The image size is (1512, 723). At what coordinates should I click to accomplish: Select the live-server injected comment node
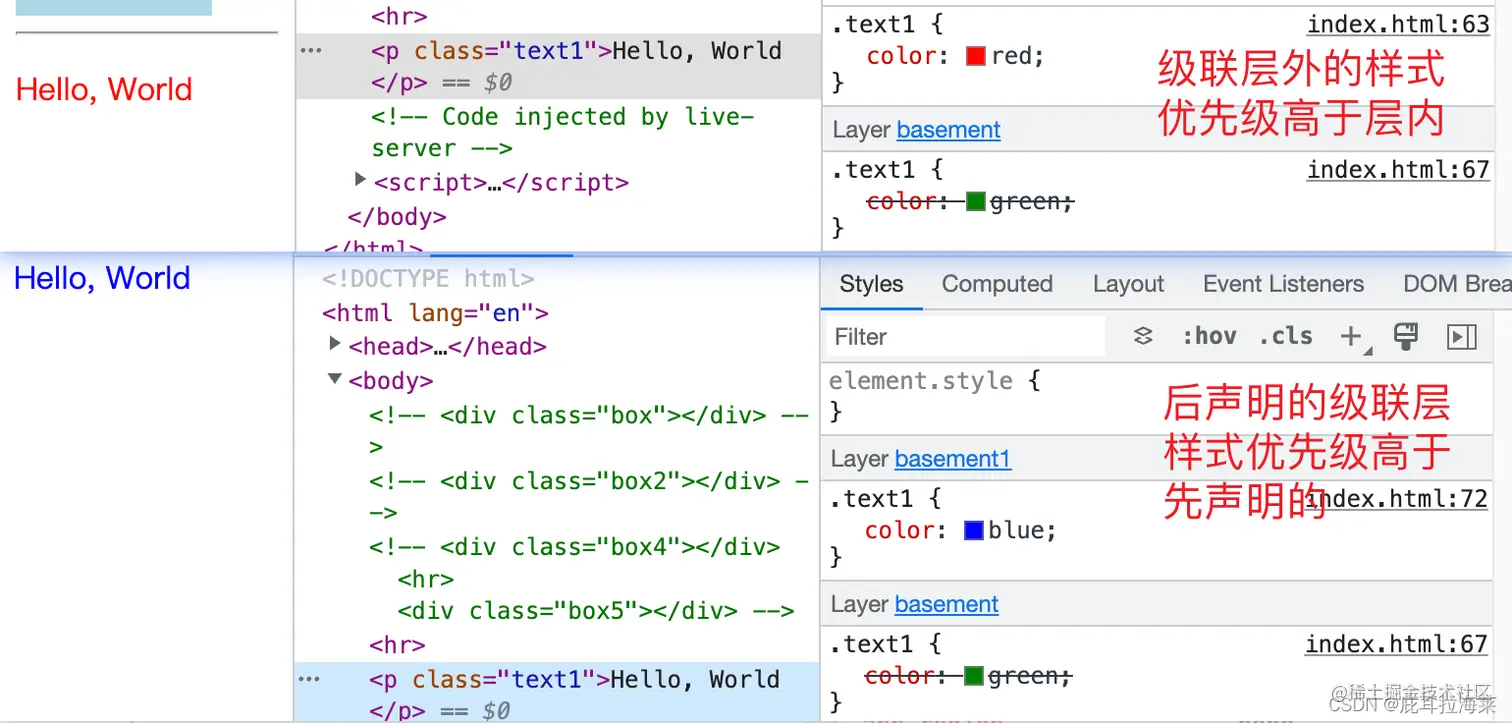point(562,132)
